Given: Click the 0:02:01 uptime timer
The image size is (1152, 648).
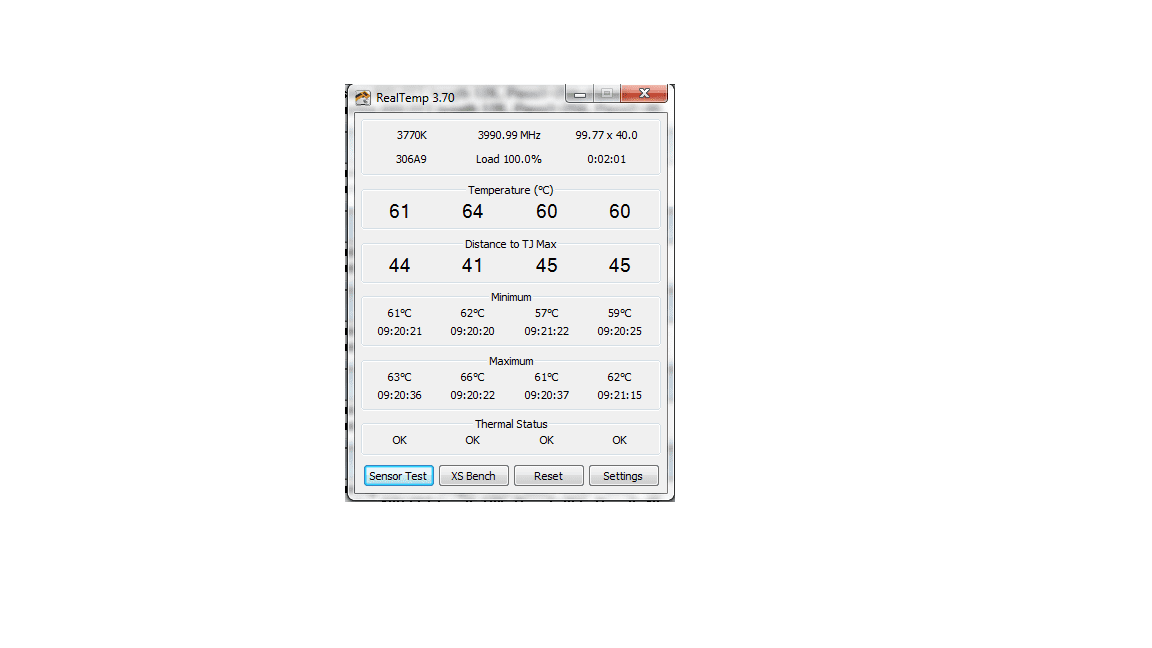Looking at the screenshot, I should tap(606, 159).
